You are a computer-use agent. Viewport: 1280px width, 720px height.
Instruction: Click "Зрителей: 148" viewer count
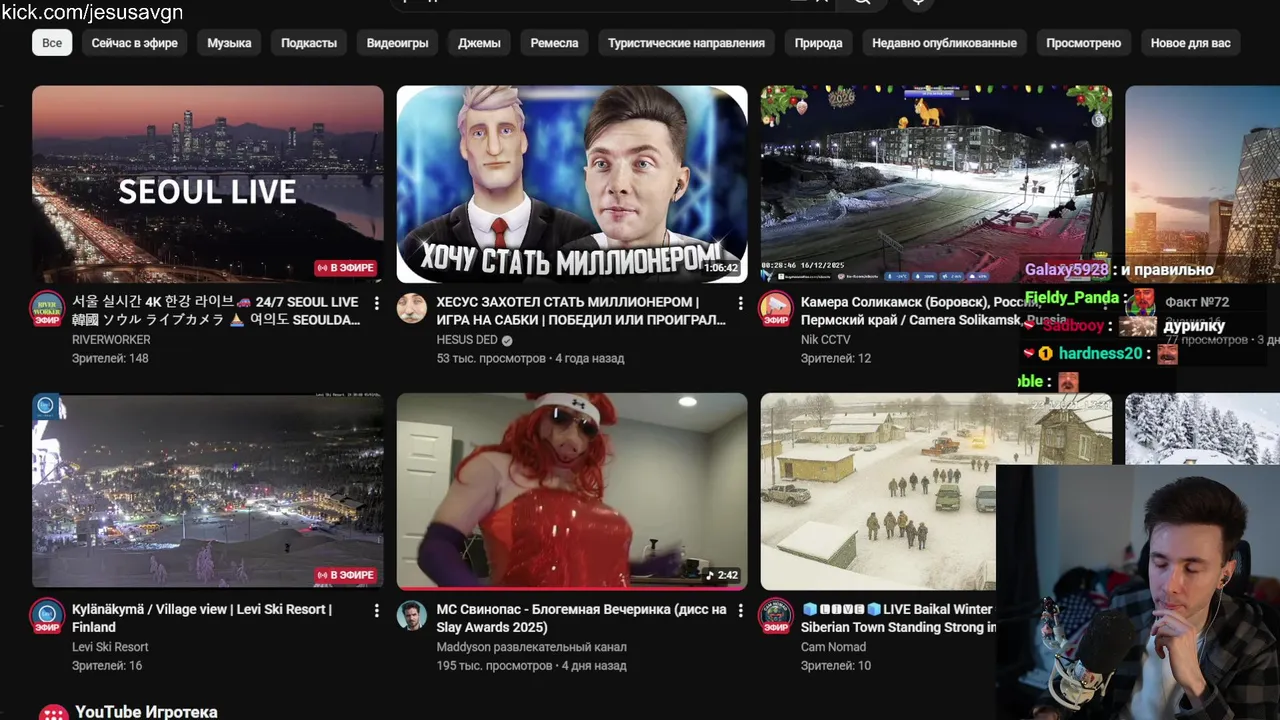(110, 358)
